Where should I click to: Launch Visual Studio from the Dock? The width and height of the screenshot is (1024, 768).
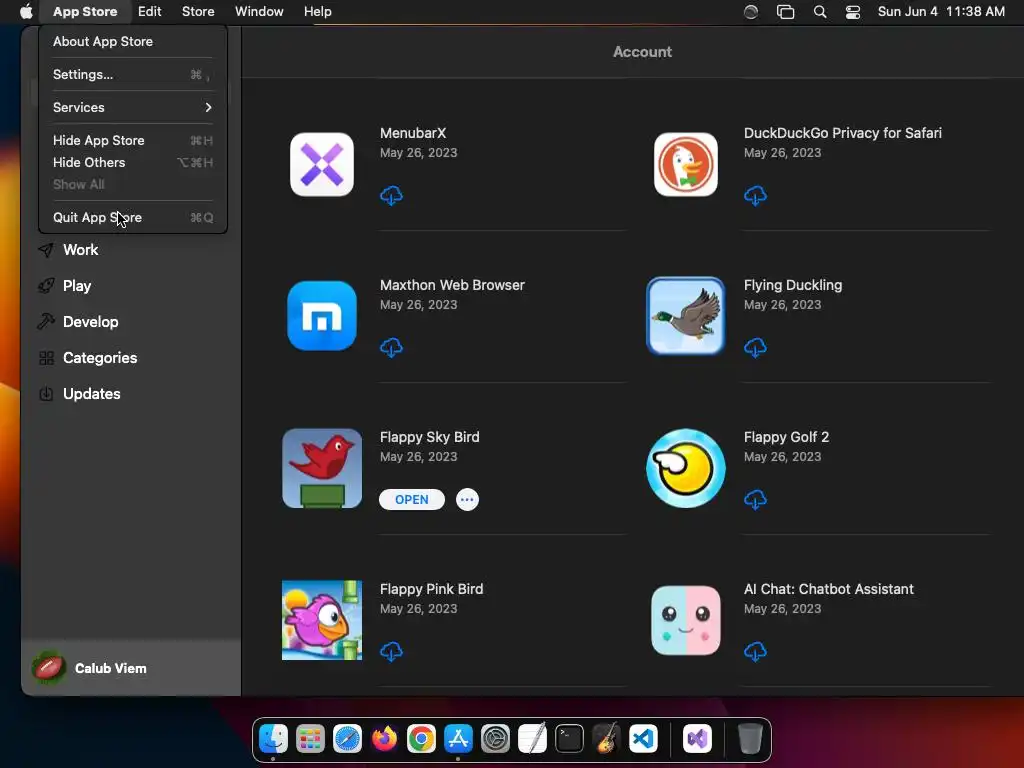tap(697, 739)
